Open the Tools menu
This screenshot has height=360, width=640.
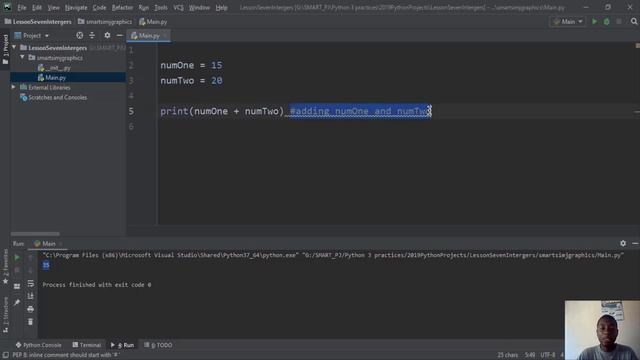(x=161, y=8)
